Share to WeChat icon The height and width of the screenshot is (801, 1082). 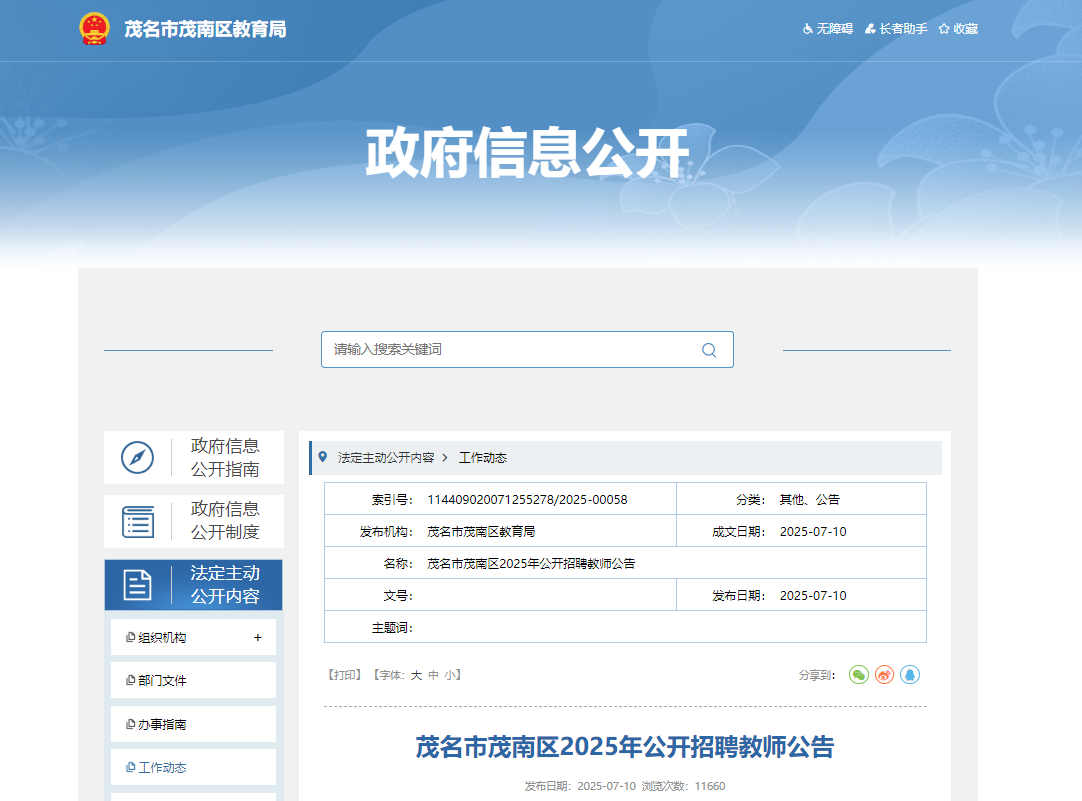tap(858, 675)
